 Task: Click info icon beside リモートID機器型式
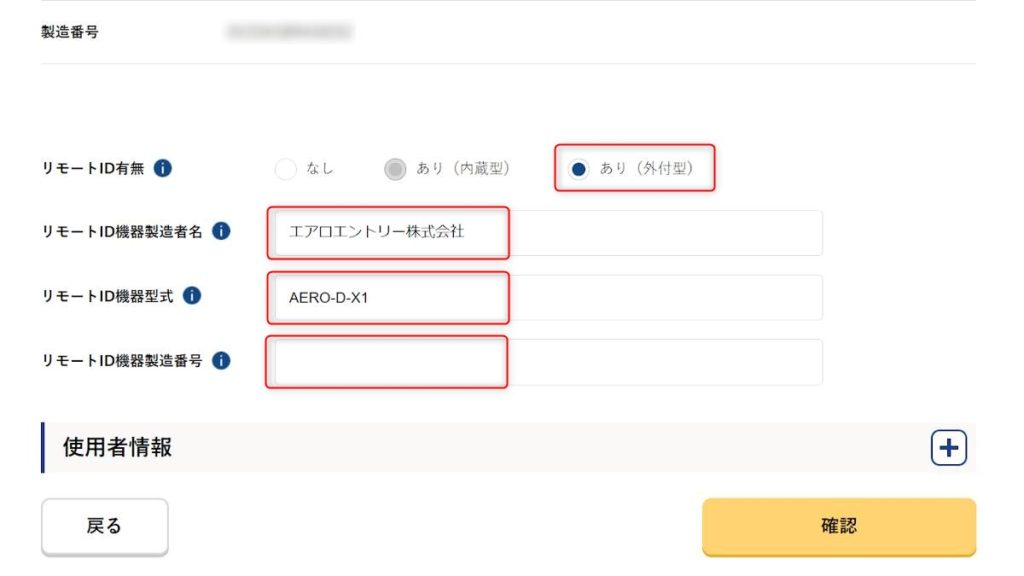(192, 296)
